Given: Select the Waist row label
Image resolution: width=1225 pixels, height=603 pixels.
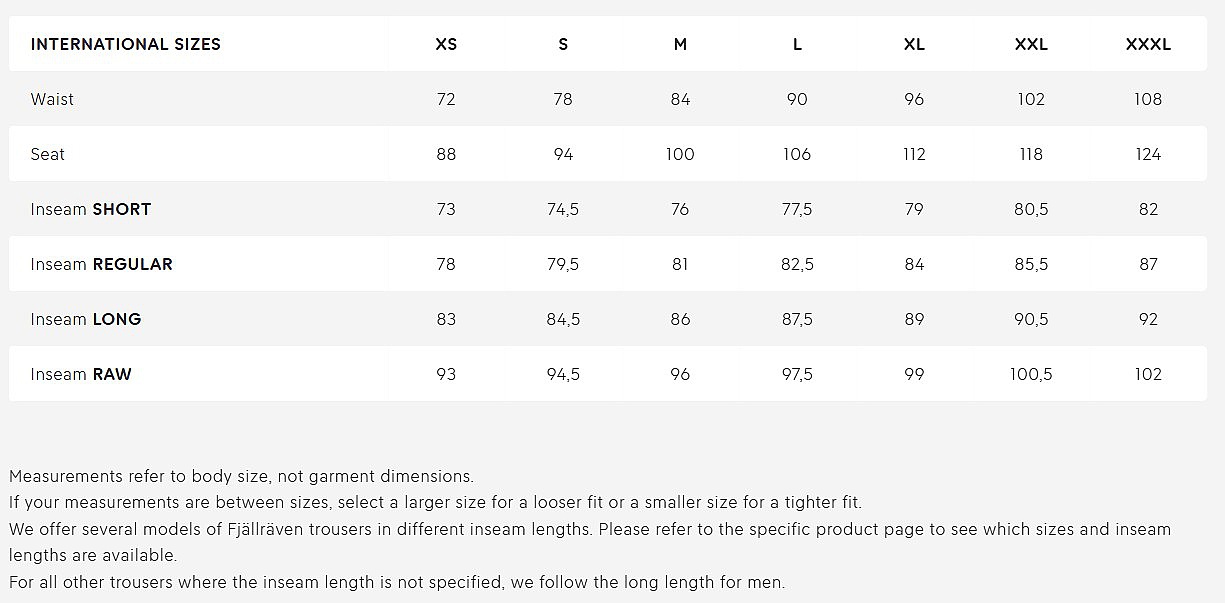Looking at the screenshot, I should (52, 99).
